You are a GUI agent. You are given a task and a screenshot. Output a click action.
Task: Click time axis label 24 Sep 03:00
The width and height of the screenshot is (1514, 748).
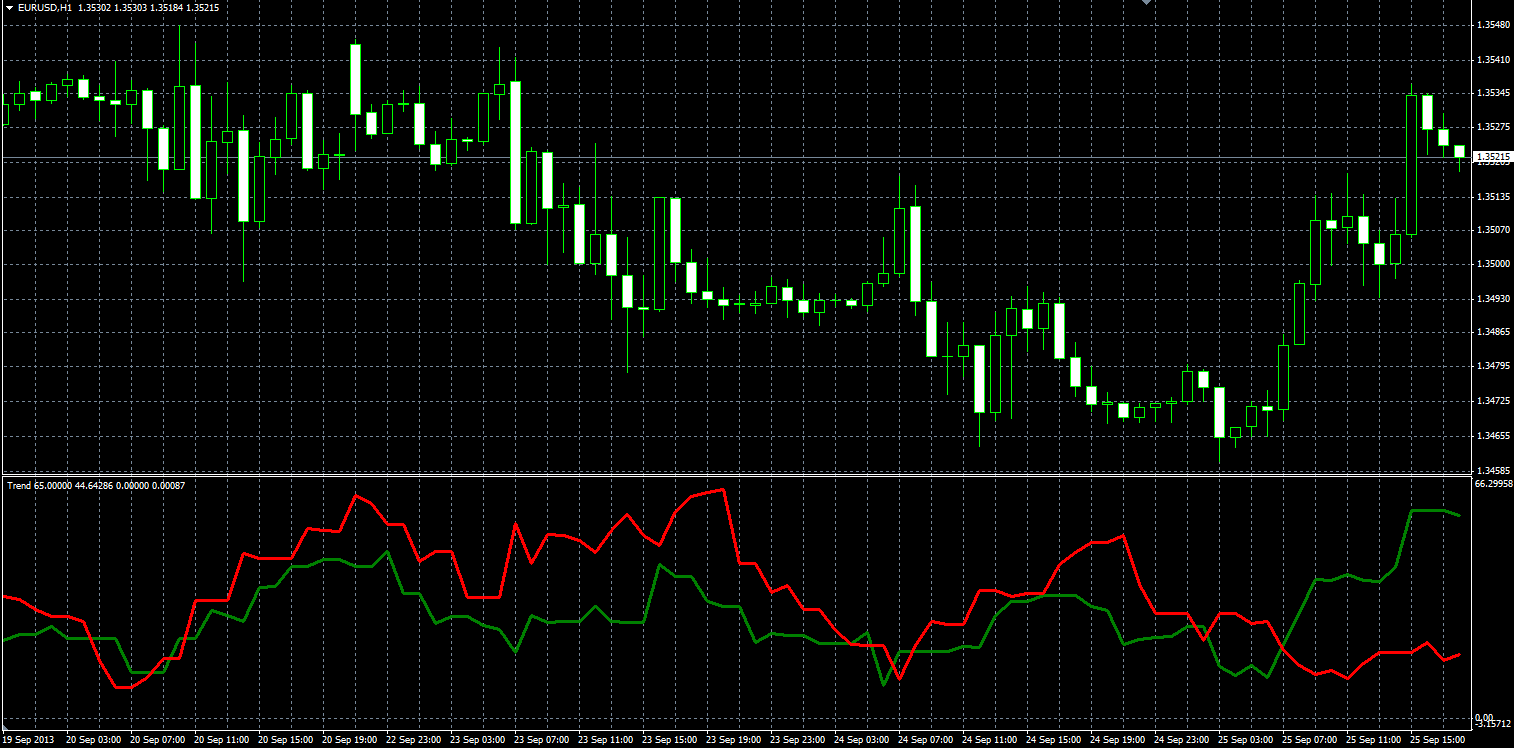click(861, 740)
